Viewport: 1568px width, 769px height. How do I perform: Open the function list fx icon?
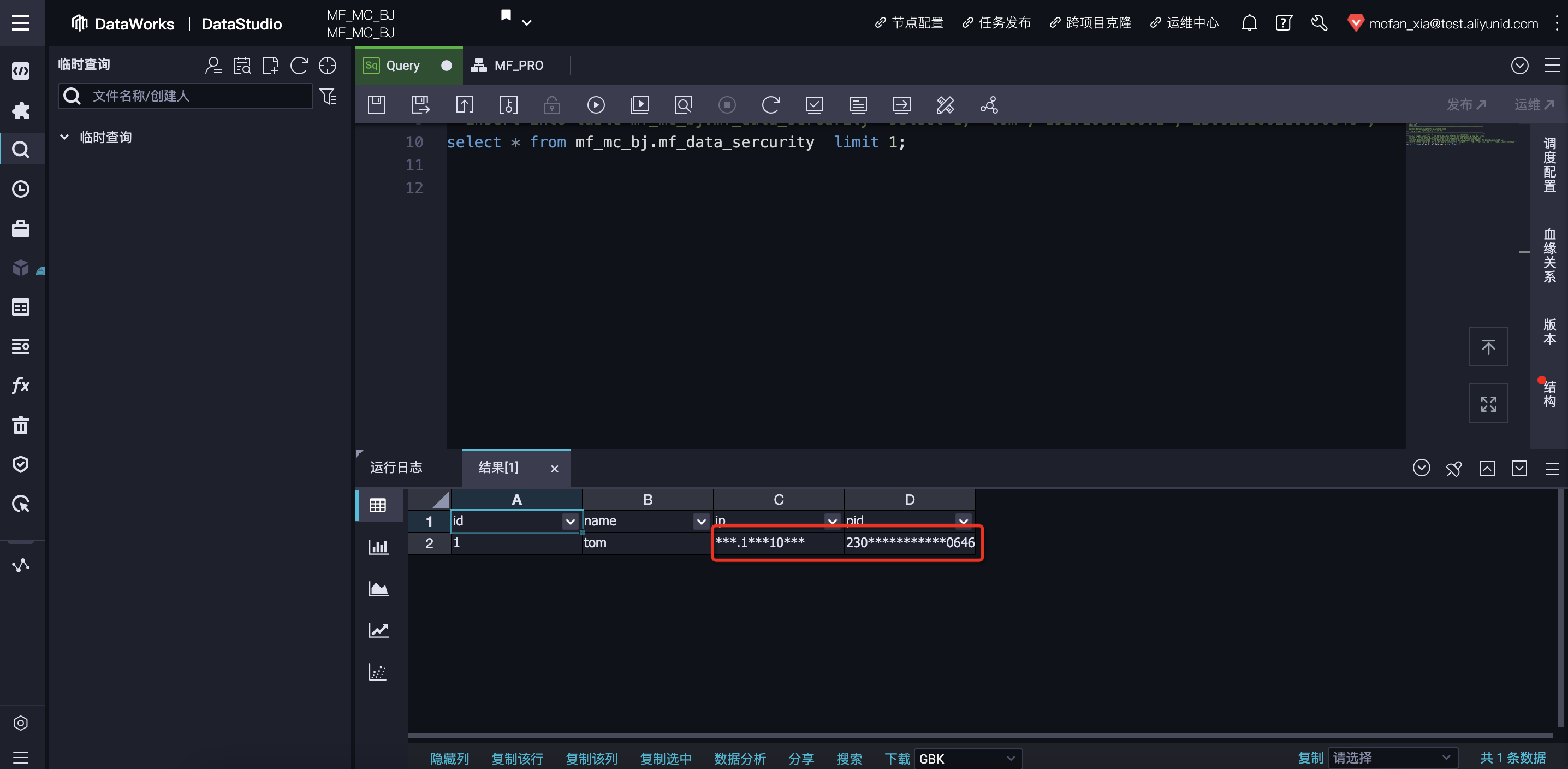coord(21,386)
